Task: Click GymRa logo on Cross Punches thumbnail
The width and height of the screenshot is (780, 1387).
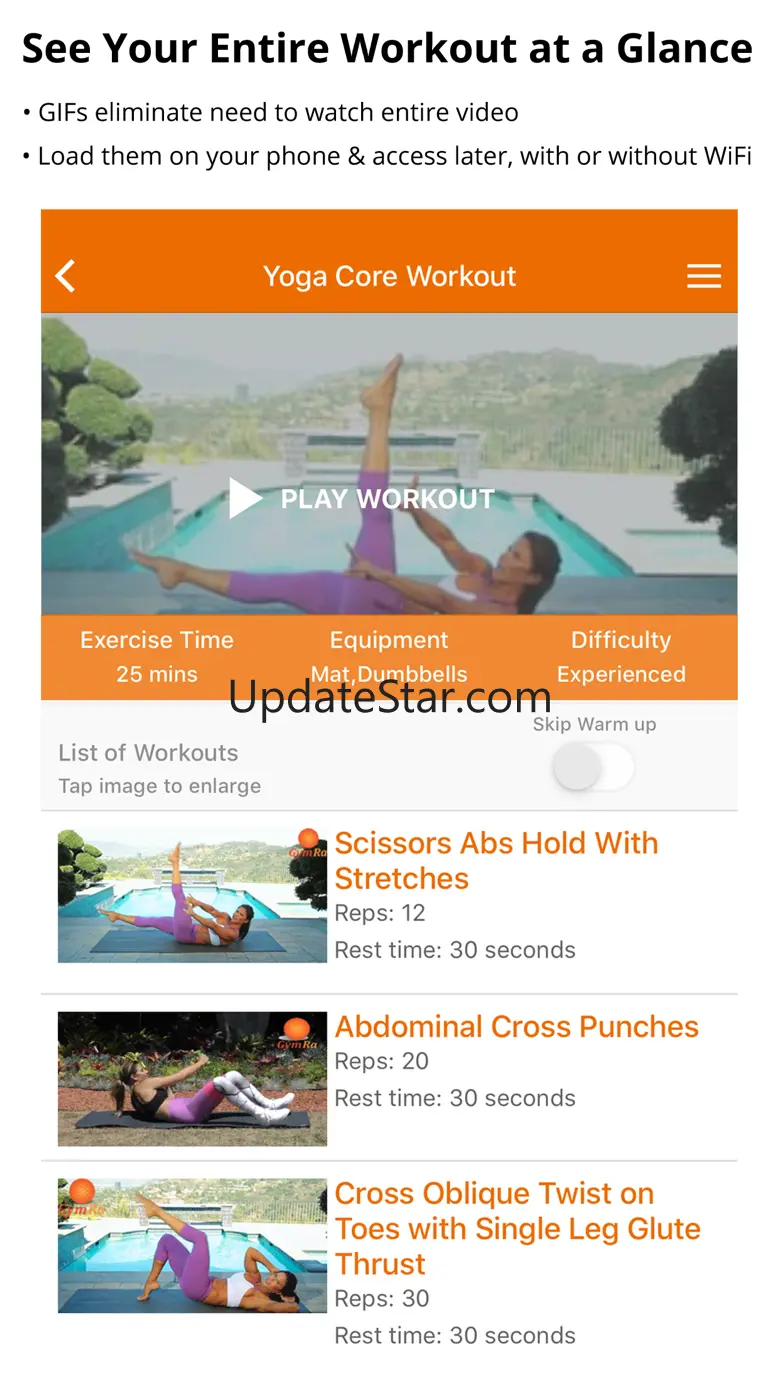Action: (x=297, y=1033)
